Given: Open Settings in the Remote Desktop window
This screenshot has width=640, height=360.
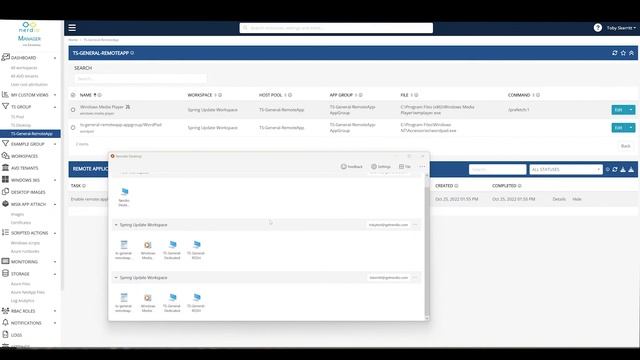Looking at the screenshot, I should (380, 167).
